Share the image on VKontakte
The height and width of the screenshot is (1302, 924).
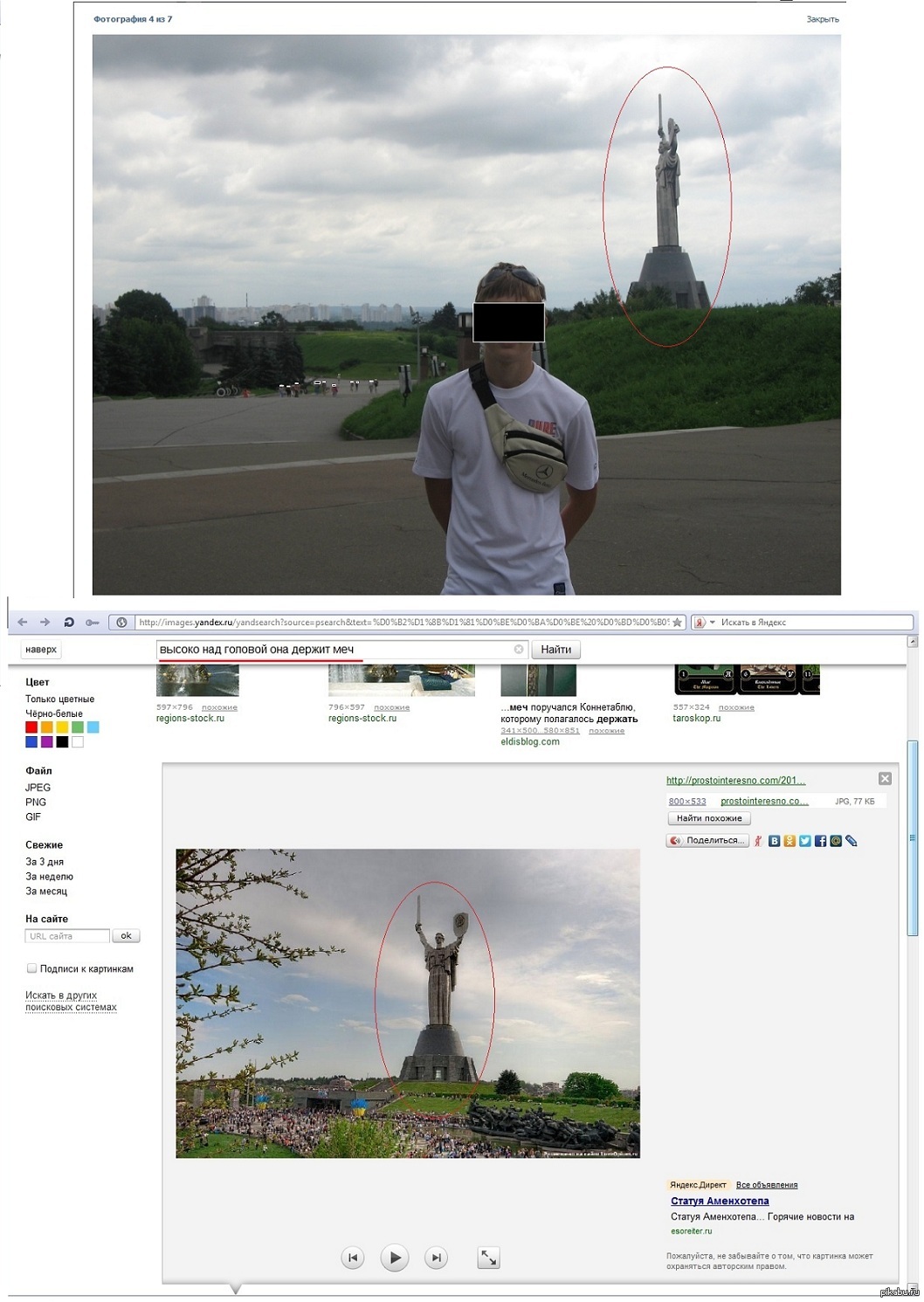(774, 841)
